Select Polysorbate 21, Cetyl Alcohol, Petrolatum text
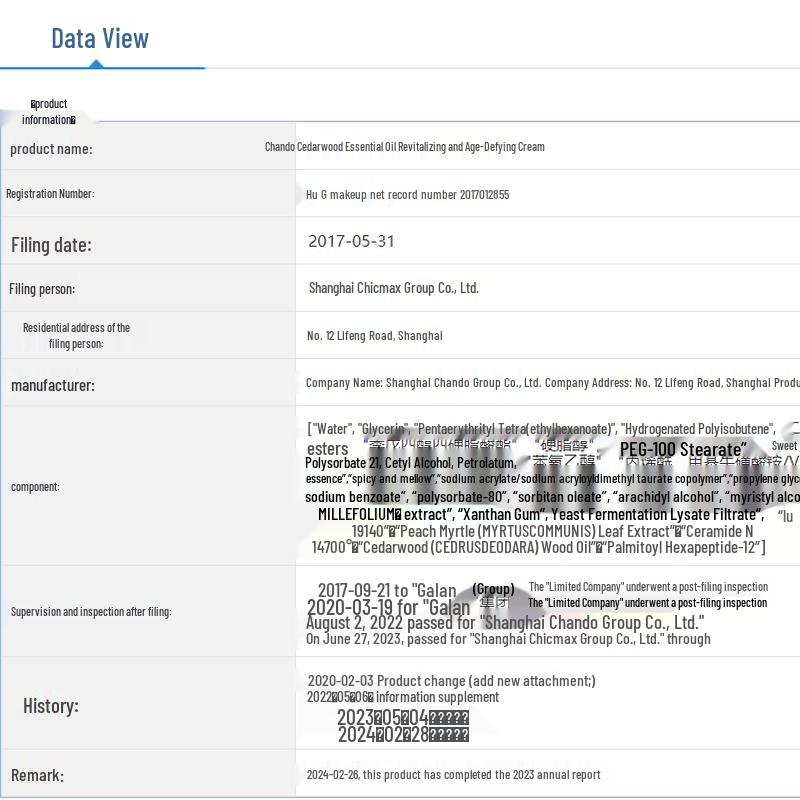 point(411,463)
